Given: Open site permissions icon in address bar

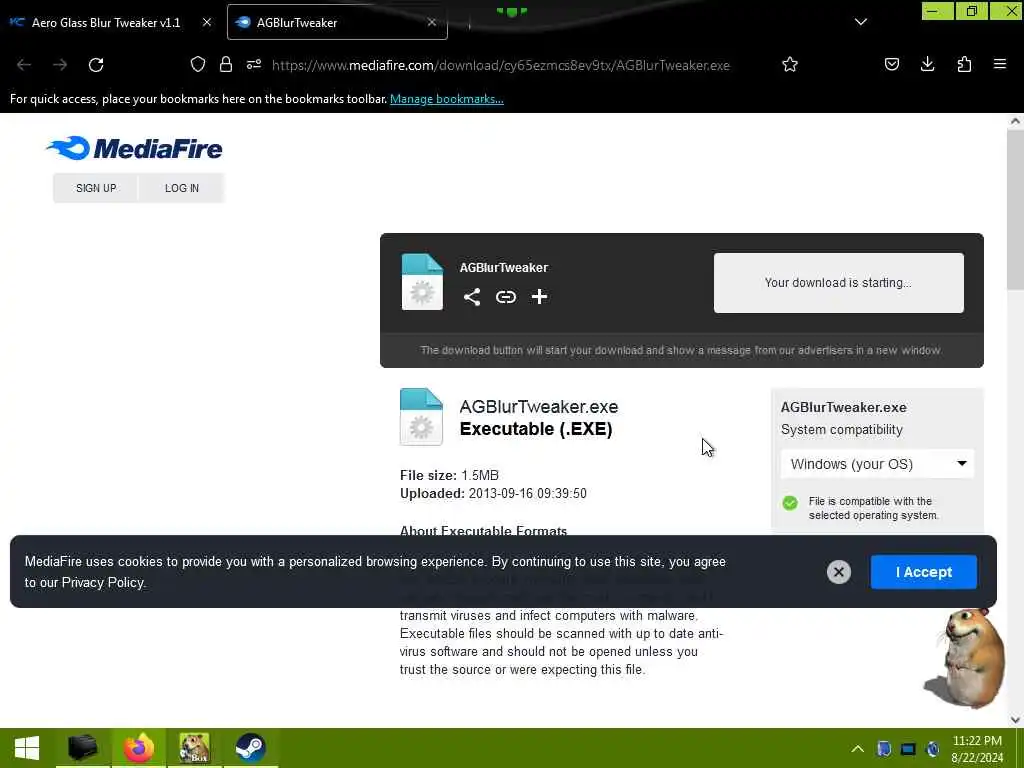Looking at the screenshot, I should click(x=254, y=64).
